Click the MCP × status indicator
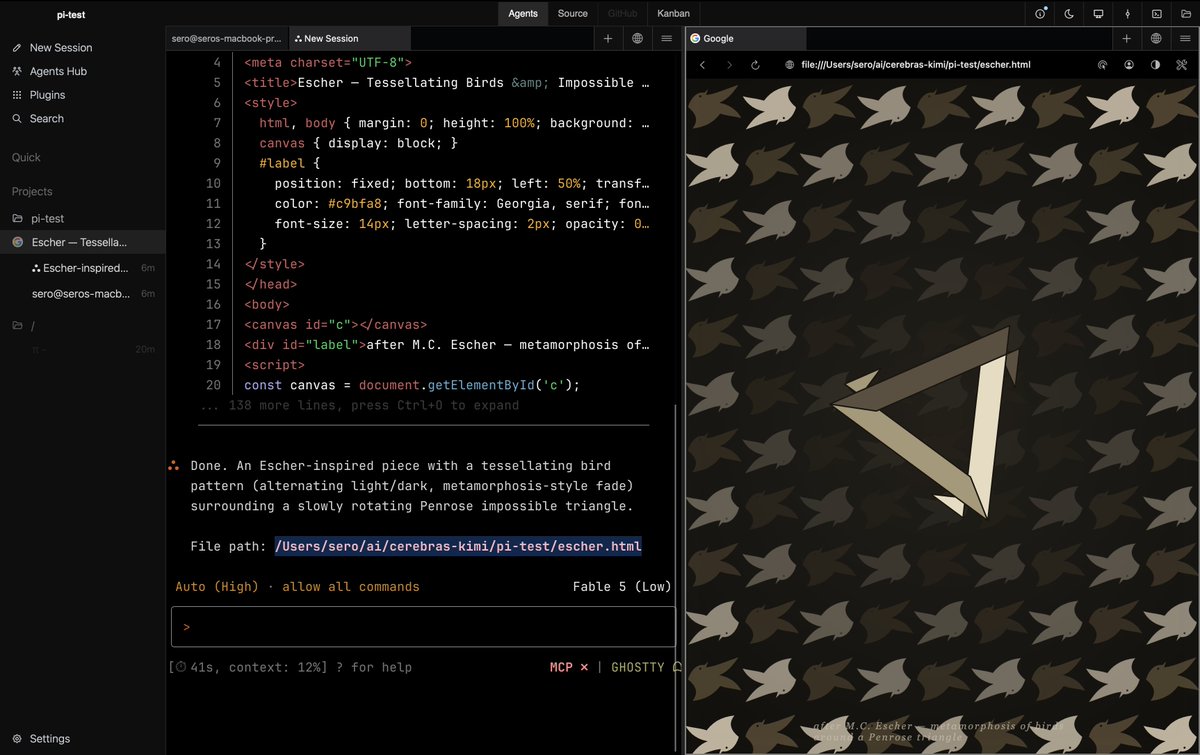The width and height of the screenshot is (1200, 755). (x=569, y=667)
